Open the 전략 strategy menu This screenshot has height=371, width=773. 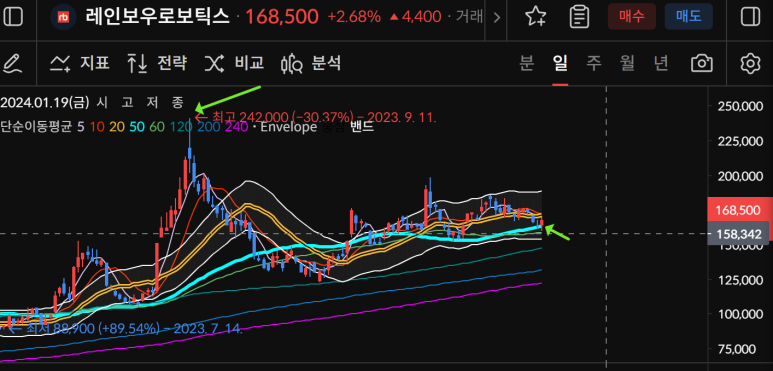tap(157, 63)
